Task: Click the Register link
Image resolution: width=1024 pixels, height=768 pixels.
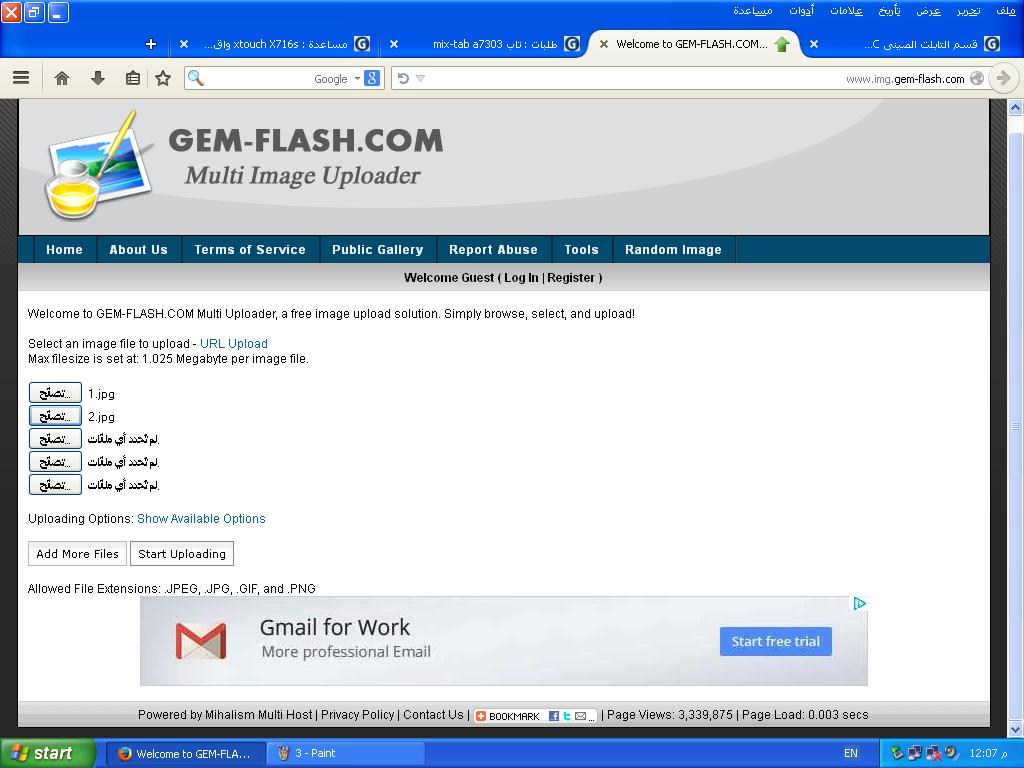Action: [x=571, y=278]
